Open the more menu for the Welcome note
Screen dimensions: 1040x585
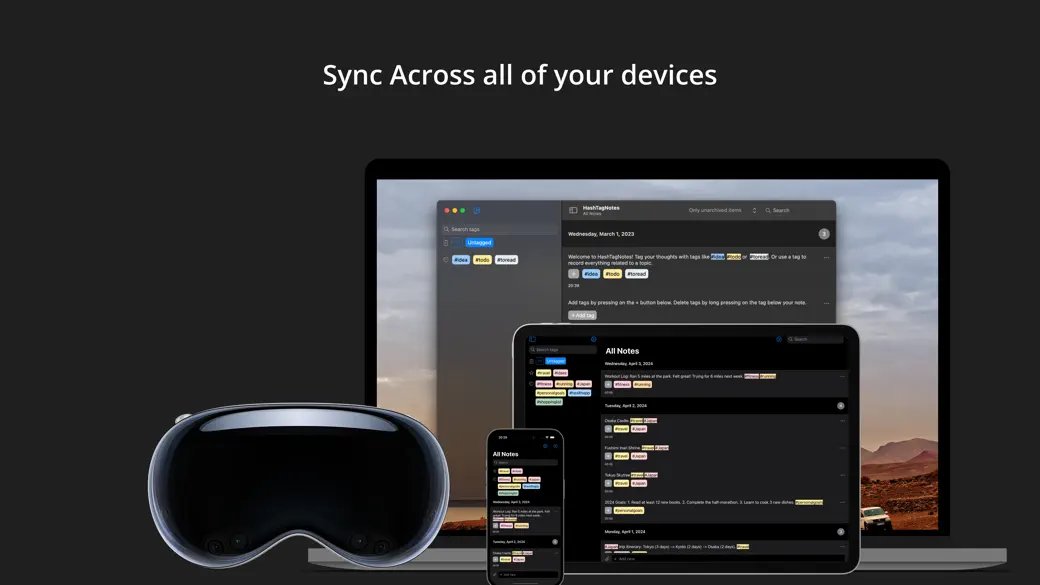pyautogui.click(x=826, y=257)
